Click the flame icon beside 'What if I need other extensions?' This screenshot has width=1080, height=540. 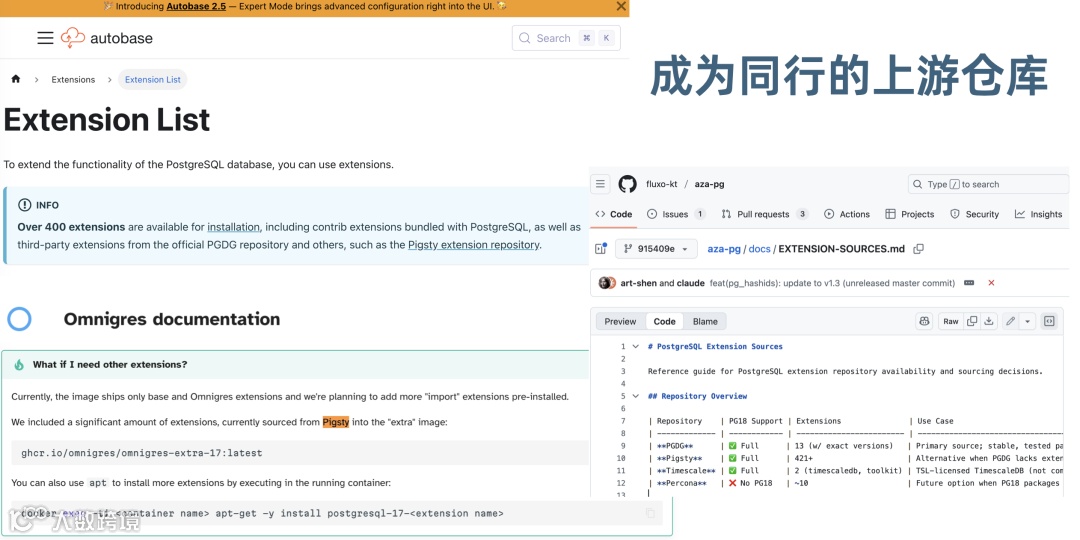pyautogui.click(x=19, y=364)
